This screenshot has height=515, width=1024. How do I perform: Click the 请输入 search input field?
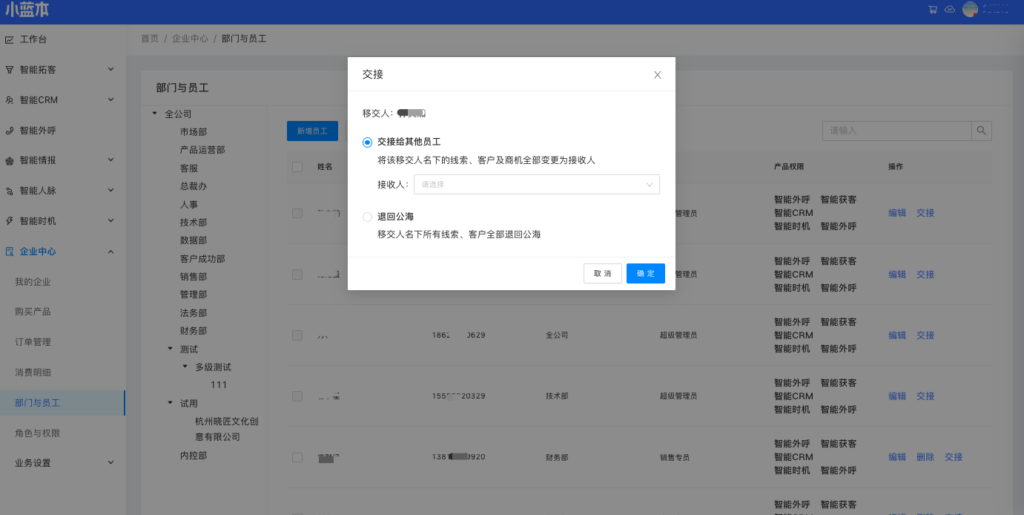(897, 131)
